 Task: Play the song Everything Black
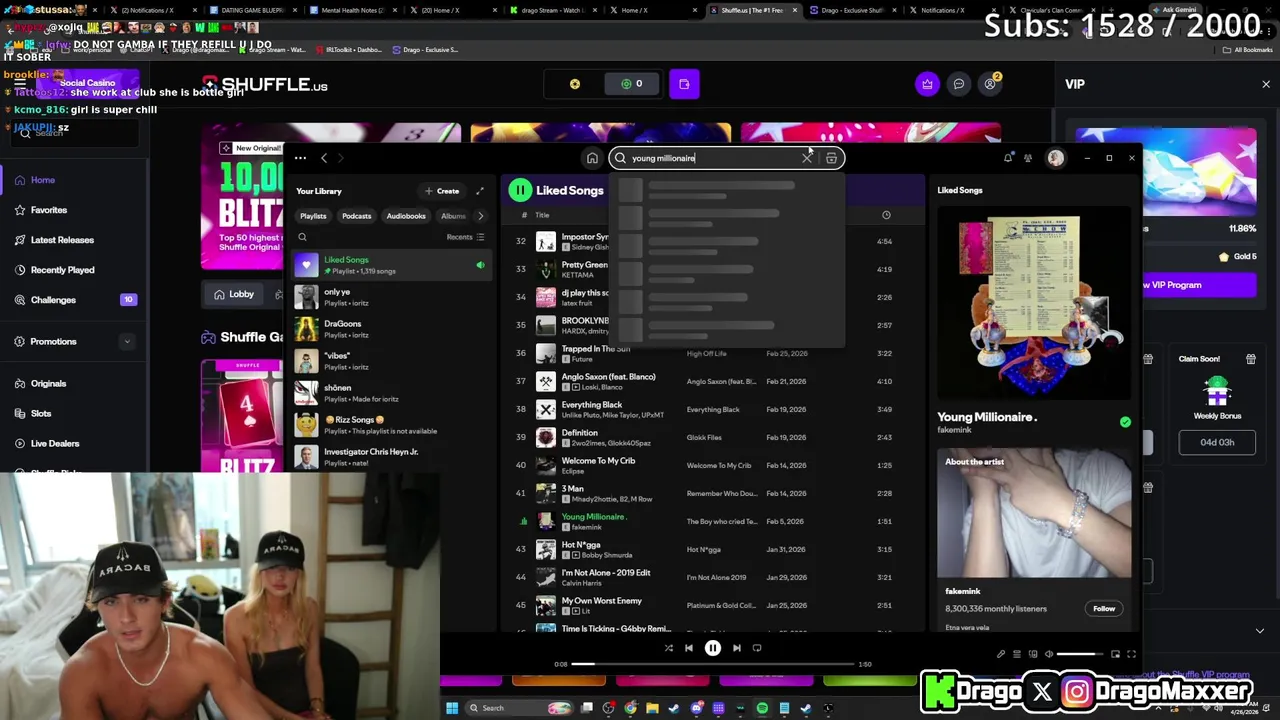pos(711,409)
